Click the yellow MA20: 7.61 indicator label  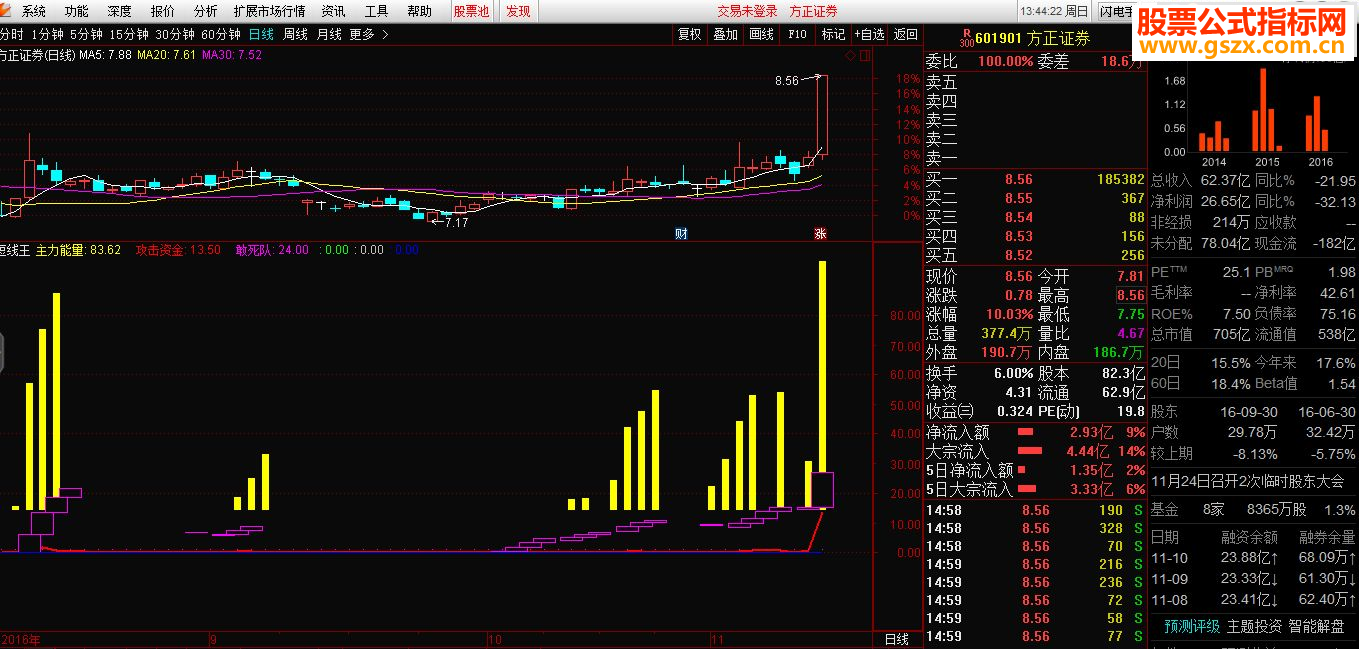(166, 55)
